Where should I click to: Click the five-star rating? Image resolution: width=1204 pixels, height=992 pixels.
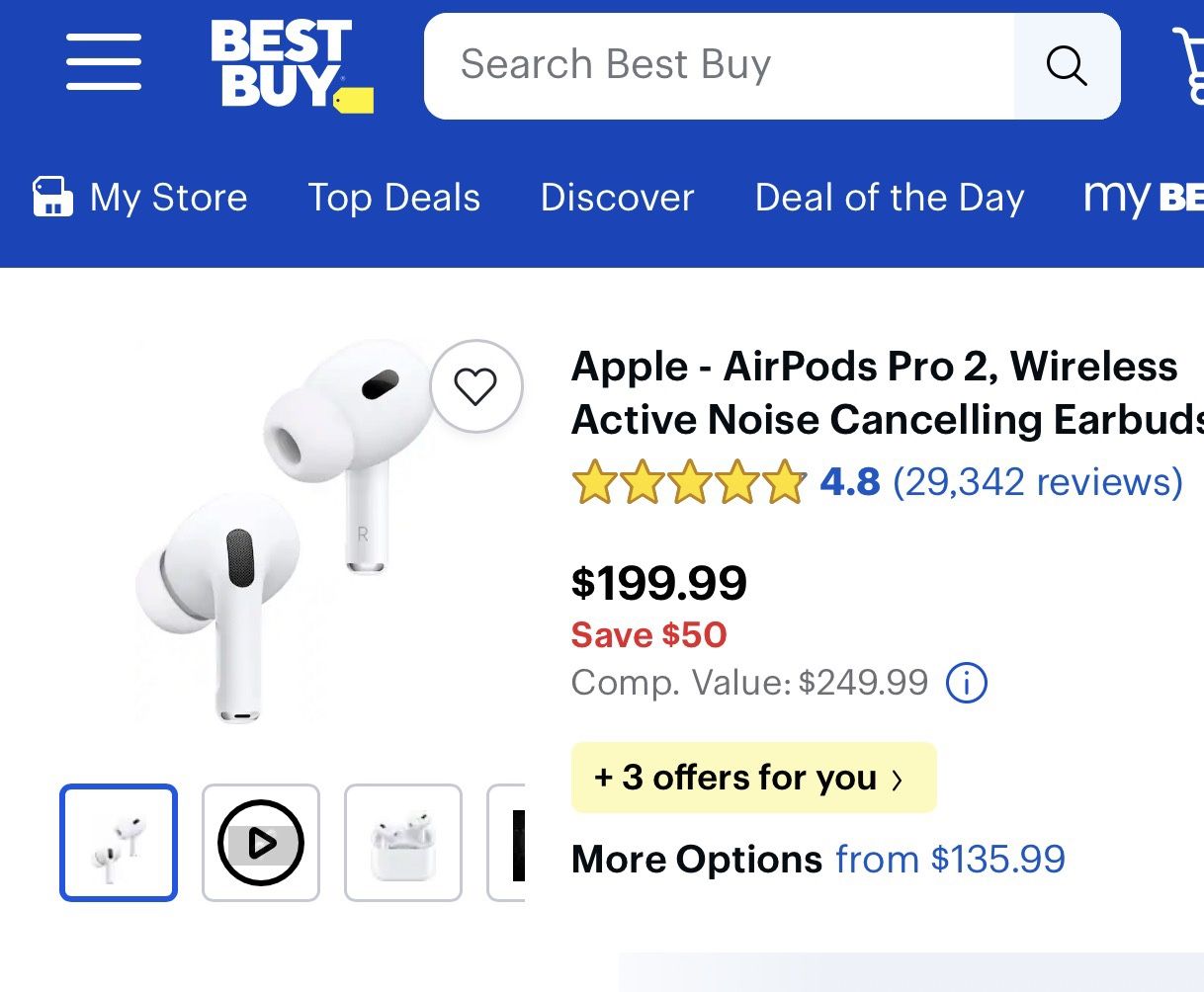(x=688, y=483)
